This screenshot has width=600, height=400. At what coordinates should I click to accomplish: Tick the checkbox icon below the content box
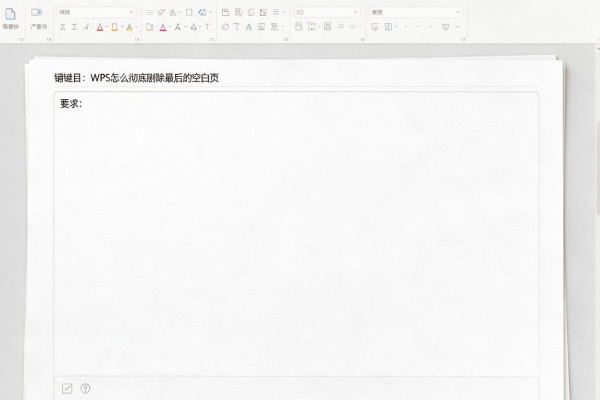coord(67,389)
